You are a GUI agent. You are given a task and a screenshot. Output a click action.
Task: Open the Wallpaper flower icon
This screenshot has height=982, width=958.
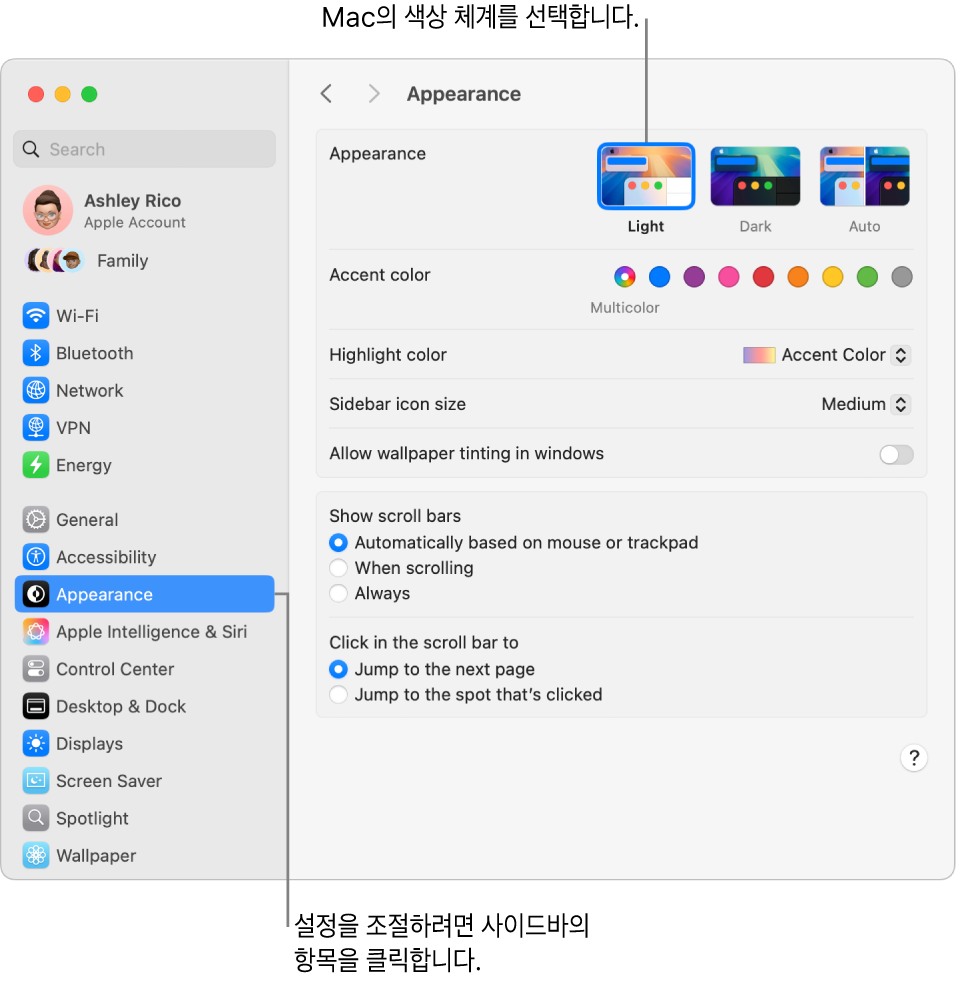36,855
